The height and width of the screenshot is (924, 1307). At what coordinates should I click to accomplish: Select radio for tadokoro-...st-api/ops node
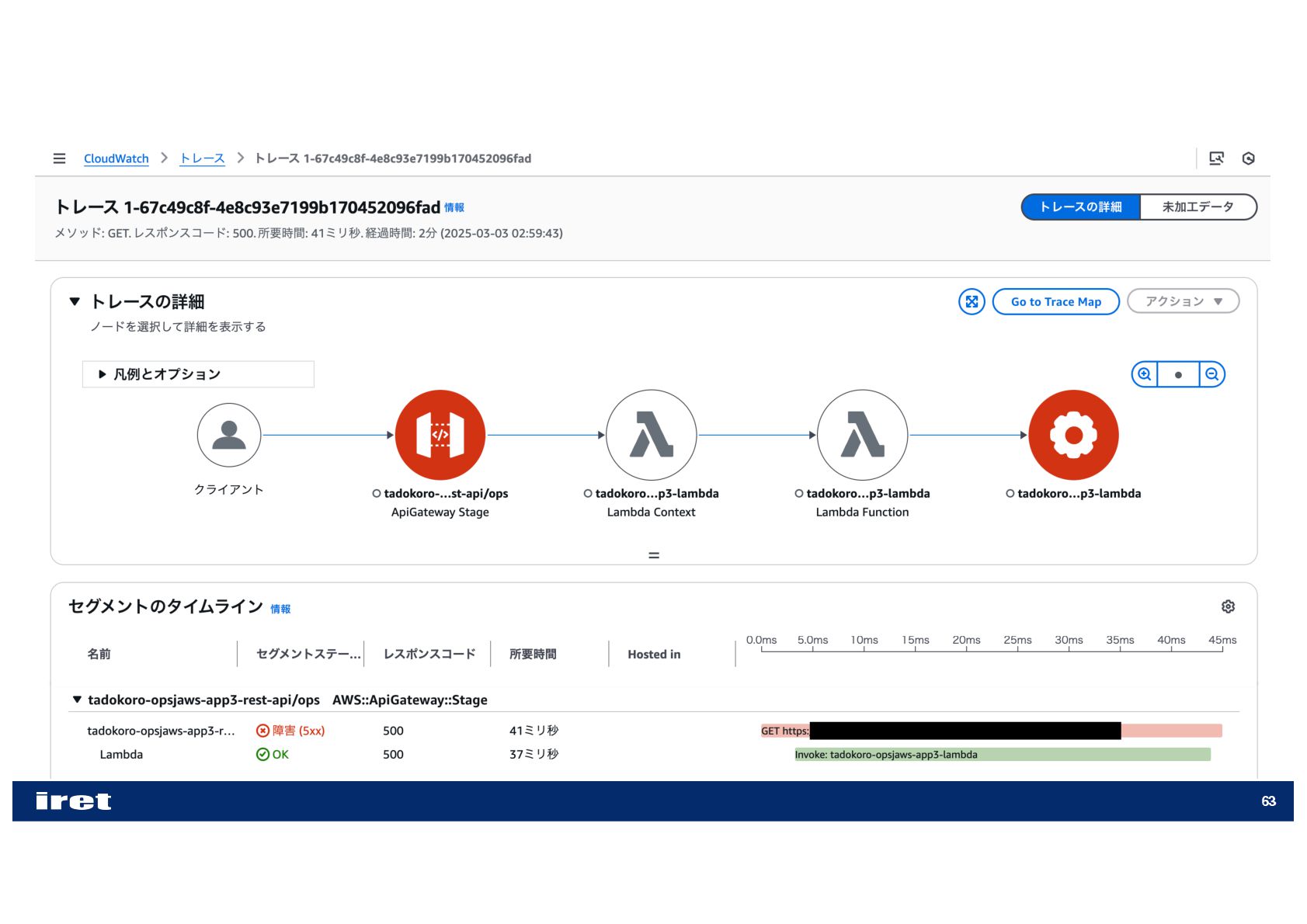coord(377,494)
